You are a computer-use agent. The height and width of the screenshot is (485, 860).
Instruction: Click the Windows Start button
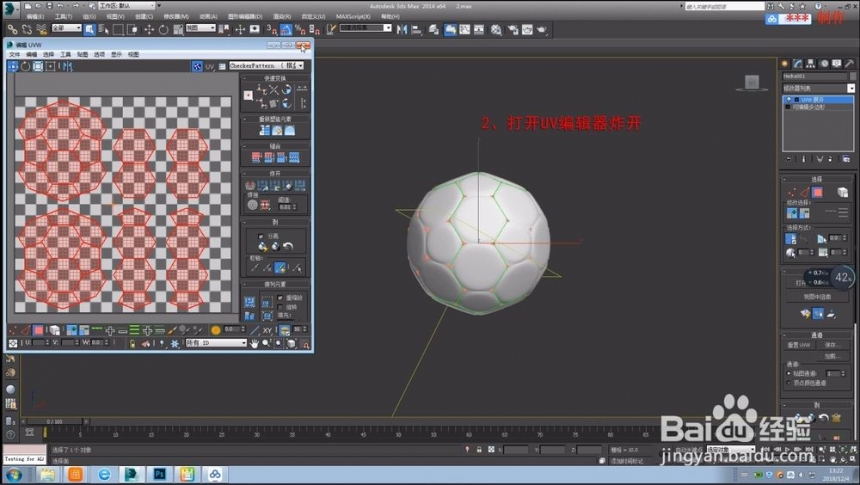point(14,474)
